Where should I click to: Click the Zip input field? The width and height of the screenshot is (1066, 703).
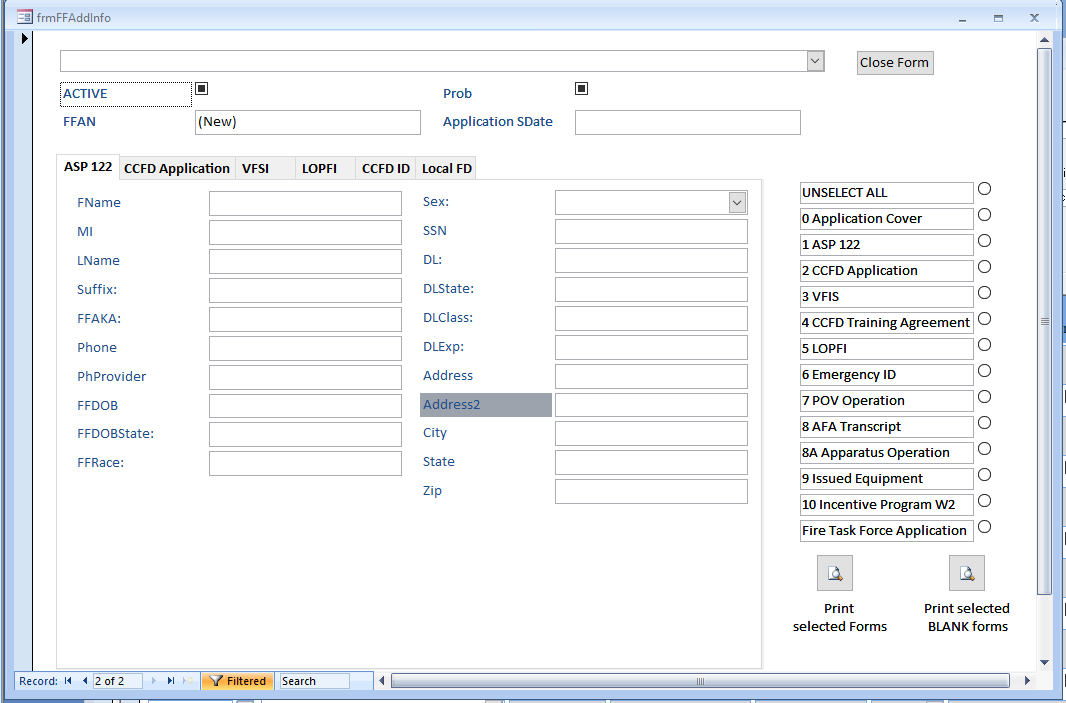651,492
